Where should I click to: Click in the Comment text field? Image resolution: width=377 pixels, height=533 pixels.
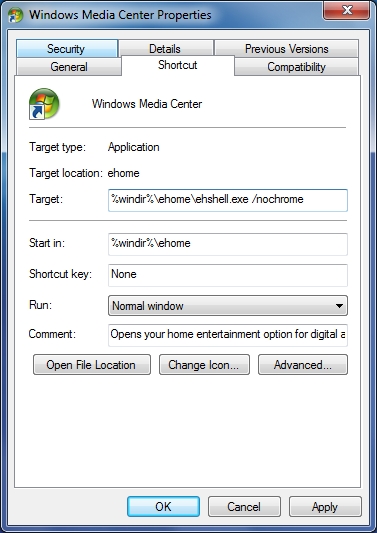click(228, 335)
